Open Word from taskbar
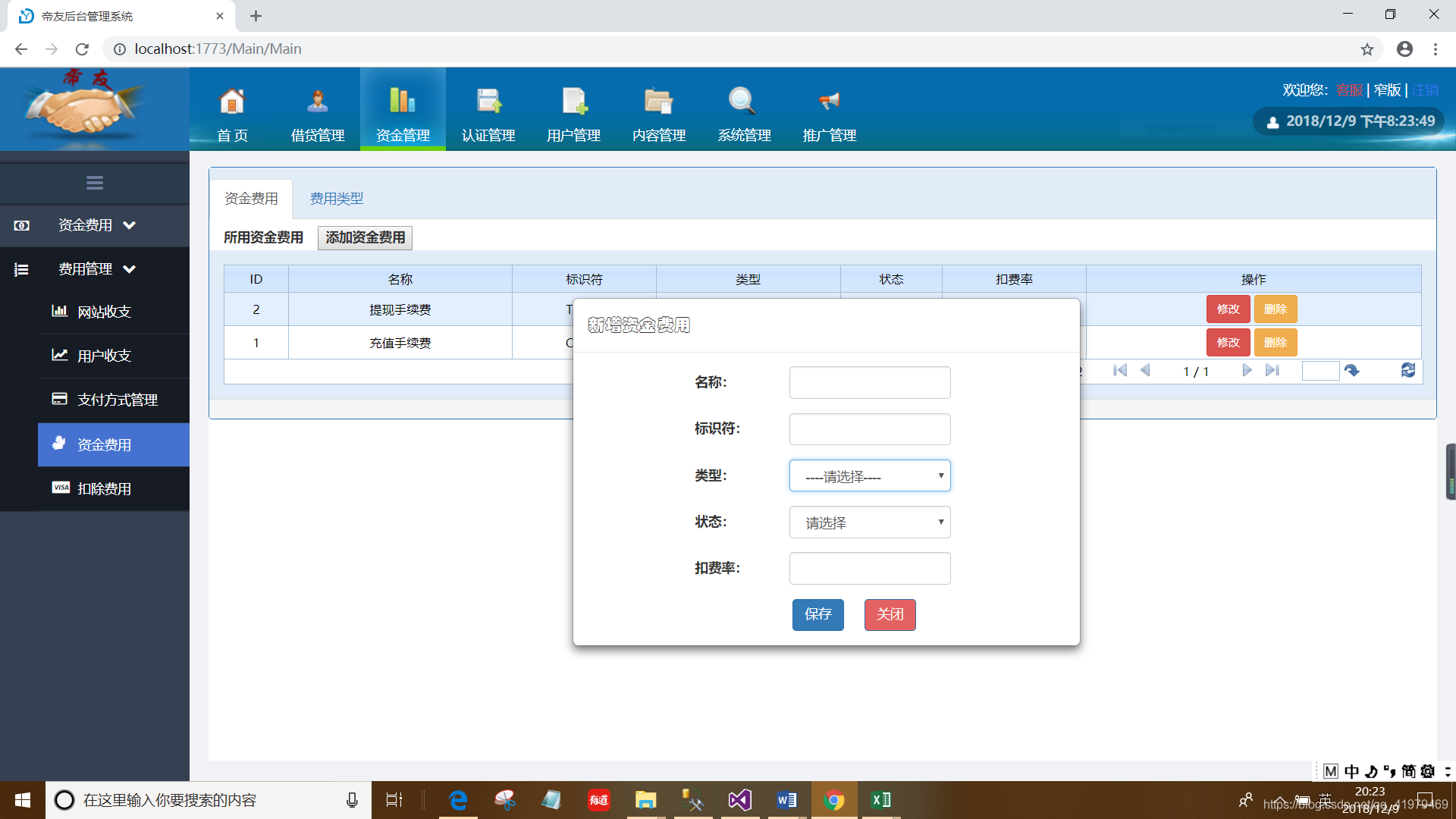1456x819 pixels. pyautogui.click(x=786, y=800)
